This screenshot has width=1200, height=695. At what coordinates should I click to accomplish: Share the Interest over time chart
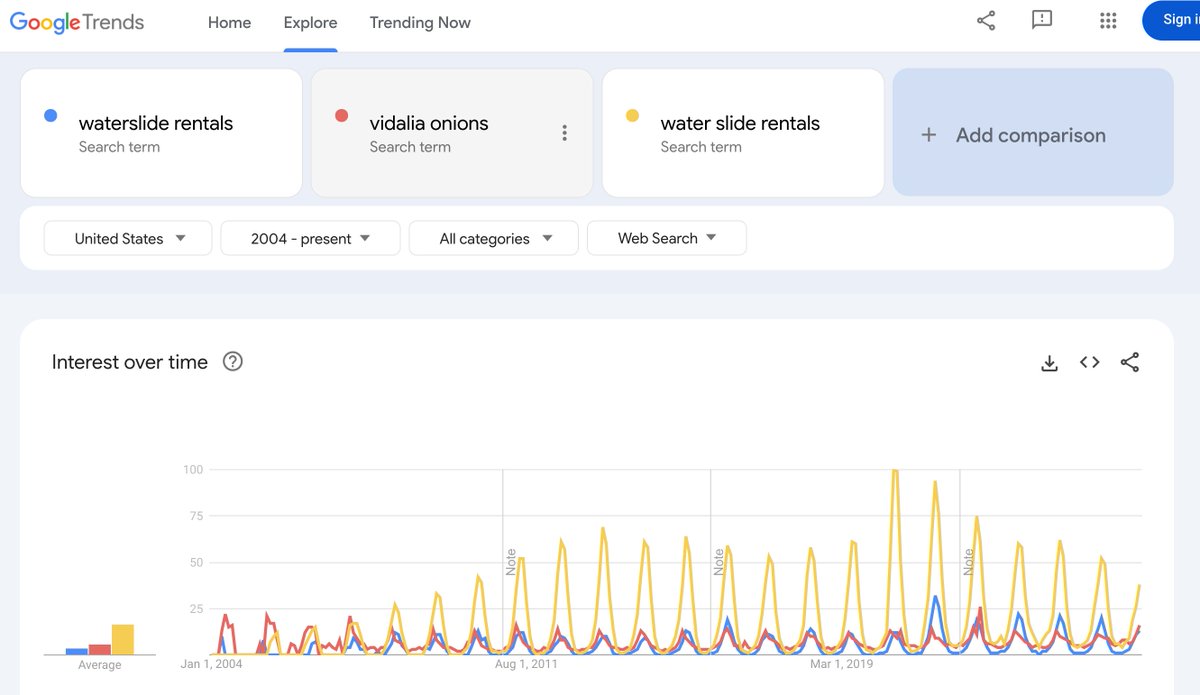[x=1130, y=362]
